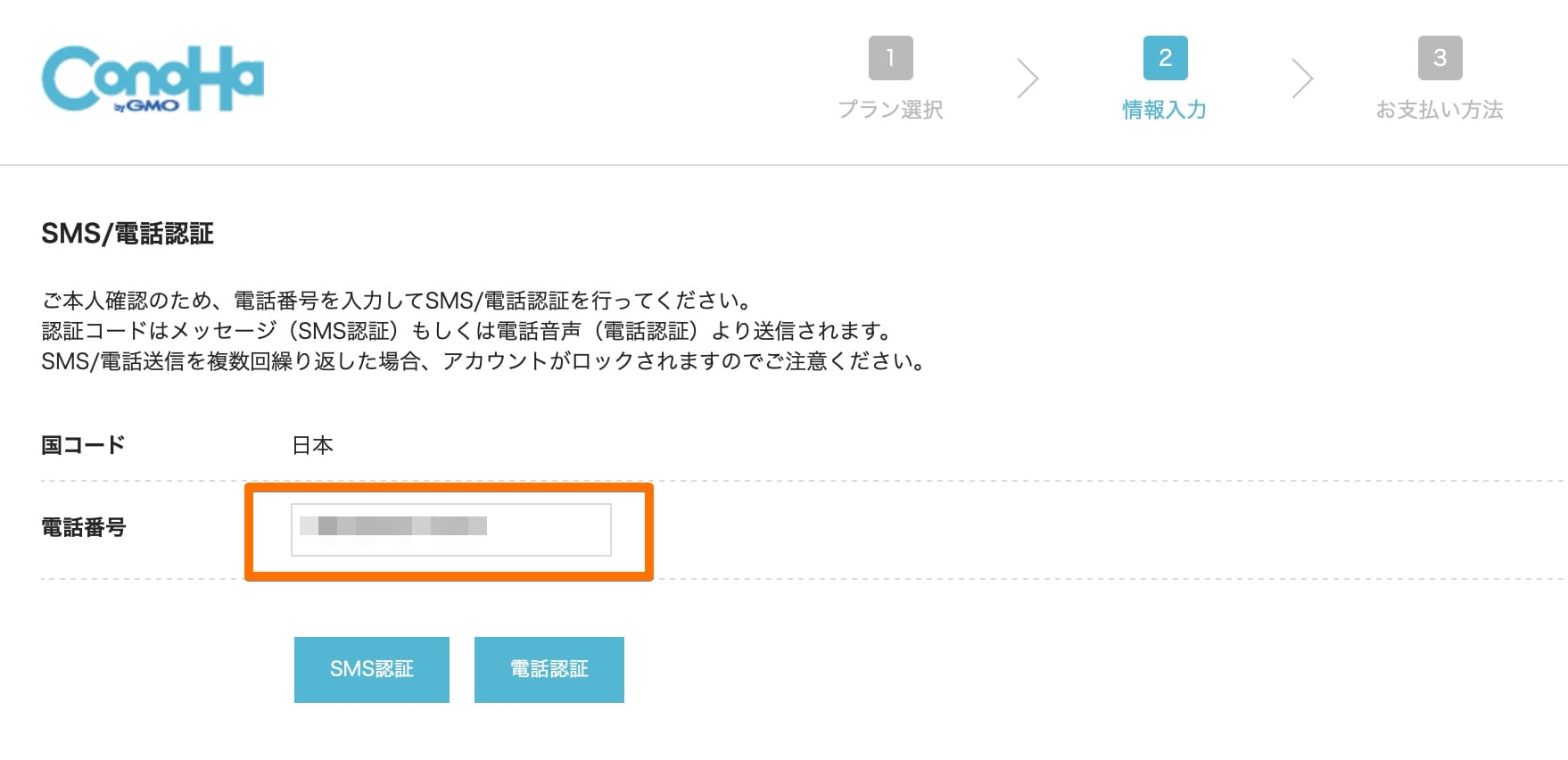Click the ConoHa by GMO logo
The width and height of the screenshot is (1568, 760).
point(152,80)
